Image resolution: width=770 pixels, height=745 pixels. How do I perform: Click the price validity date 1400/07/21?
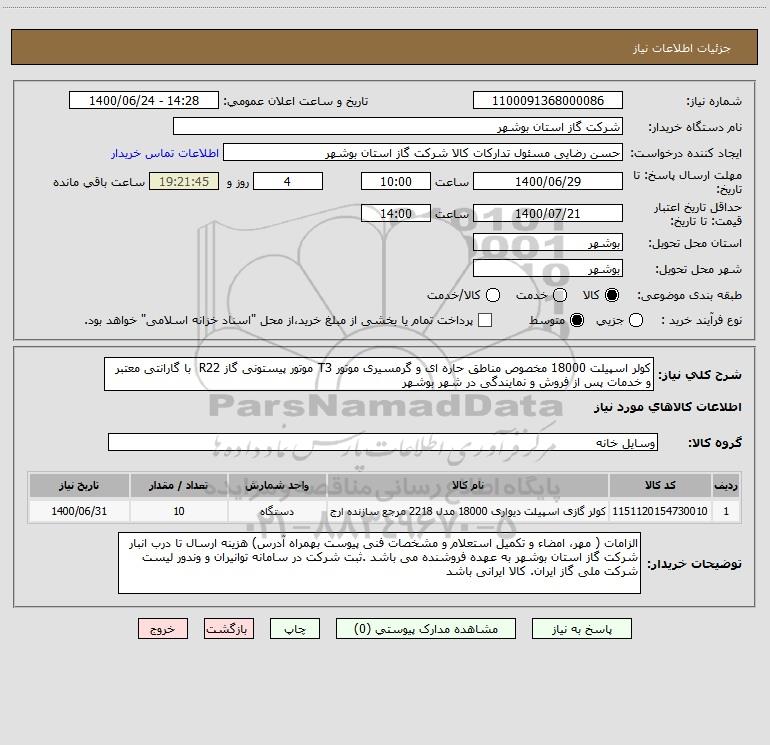[x=548, y=213]
